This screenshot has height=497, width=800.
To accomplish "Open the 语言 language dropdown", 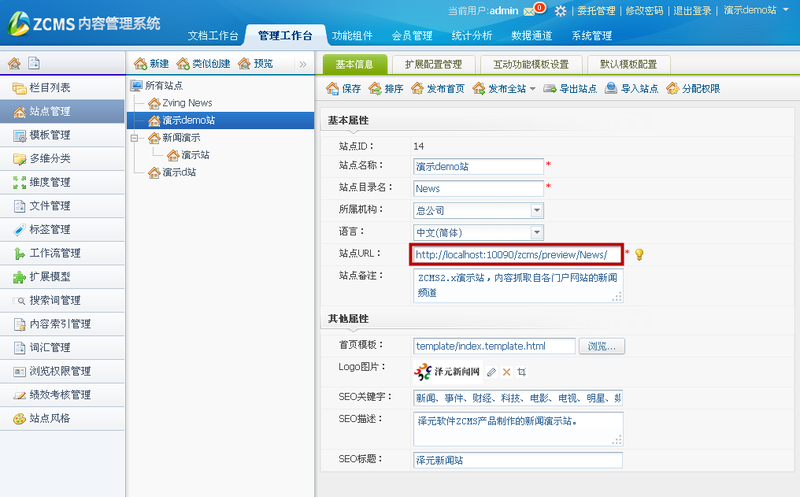I will point(537,233).
